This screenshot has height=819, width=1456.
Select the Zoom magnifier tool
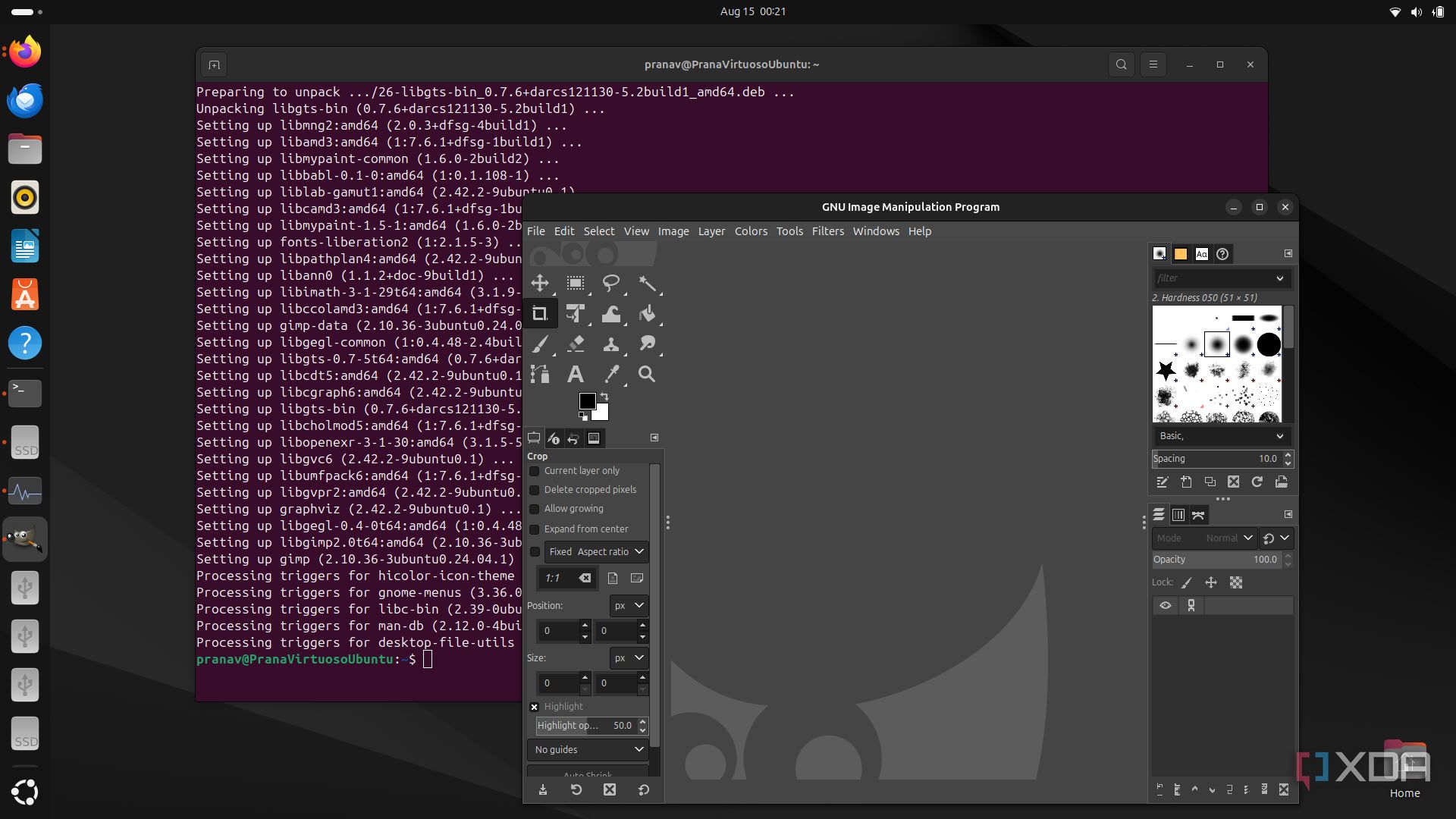tap(647, 374)
